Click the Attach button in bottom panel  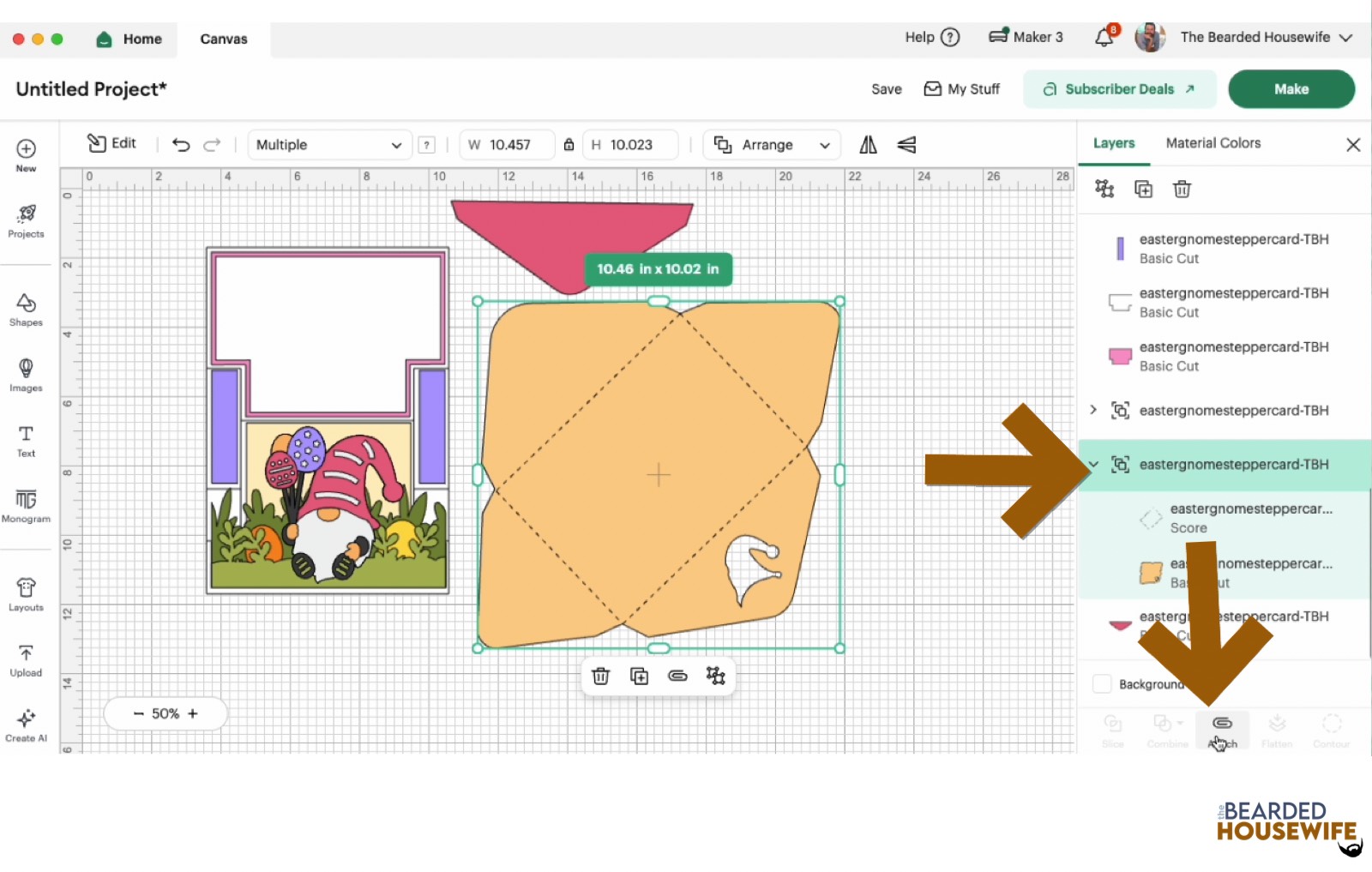tap(1222, 731)
